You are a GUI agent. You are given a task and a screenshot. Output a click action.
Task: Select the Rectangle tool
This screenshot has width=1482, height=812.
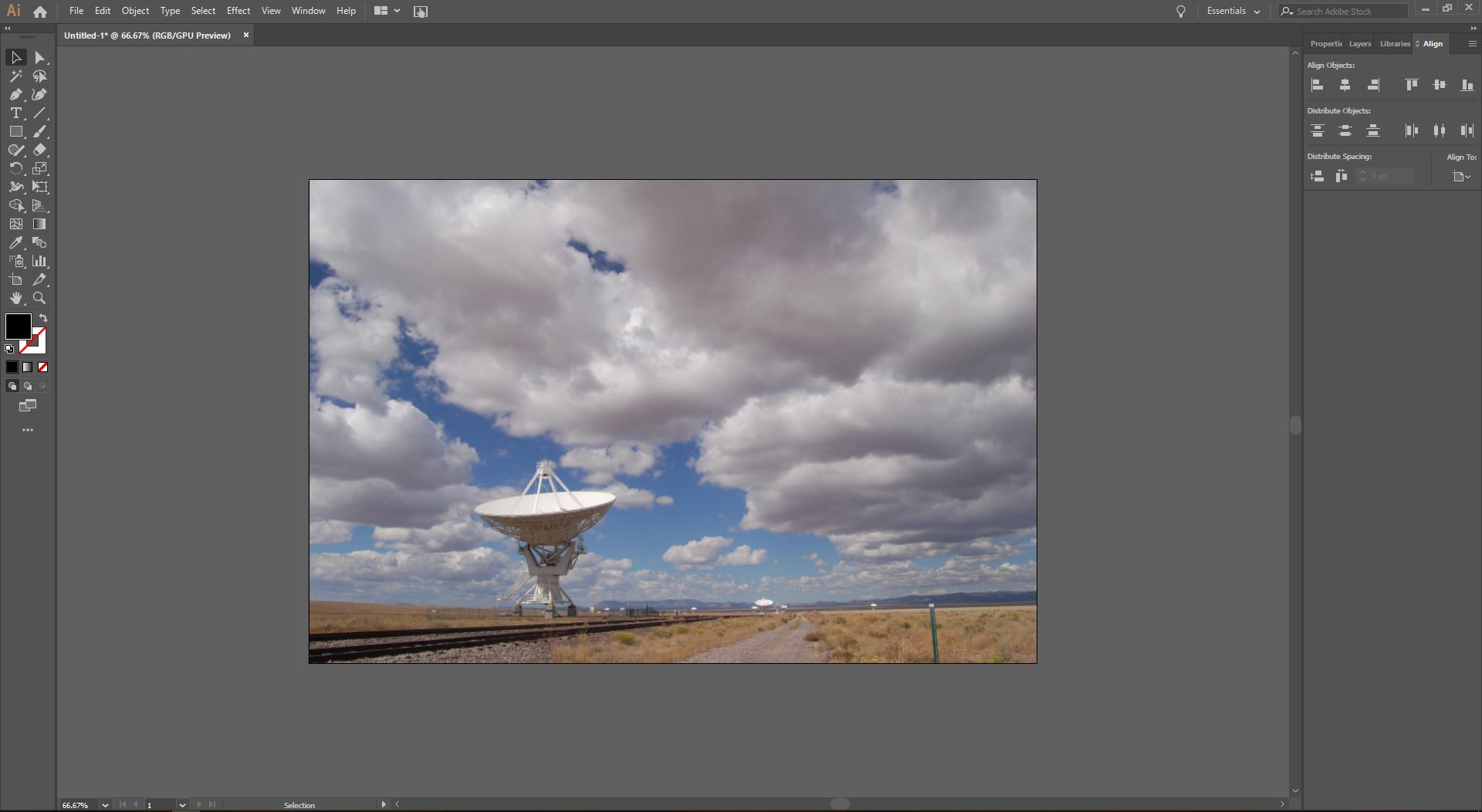(16, 131)
